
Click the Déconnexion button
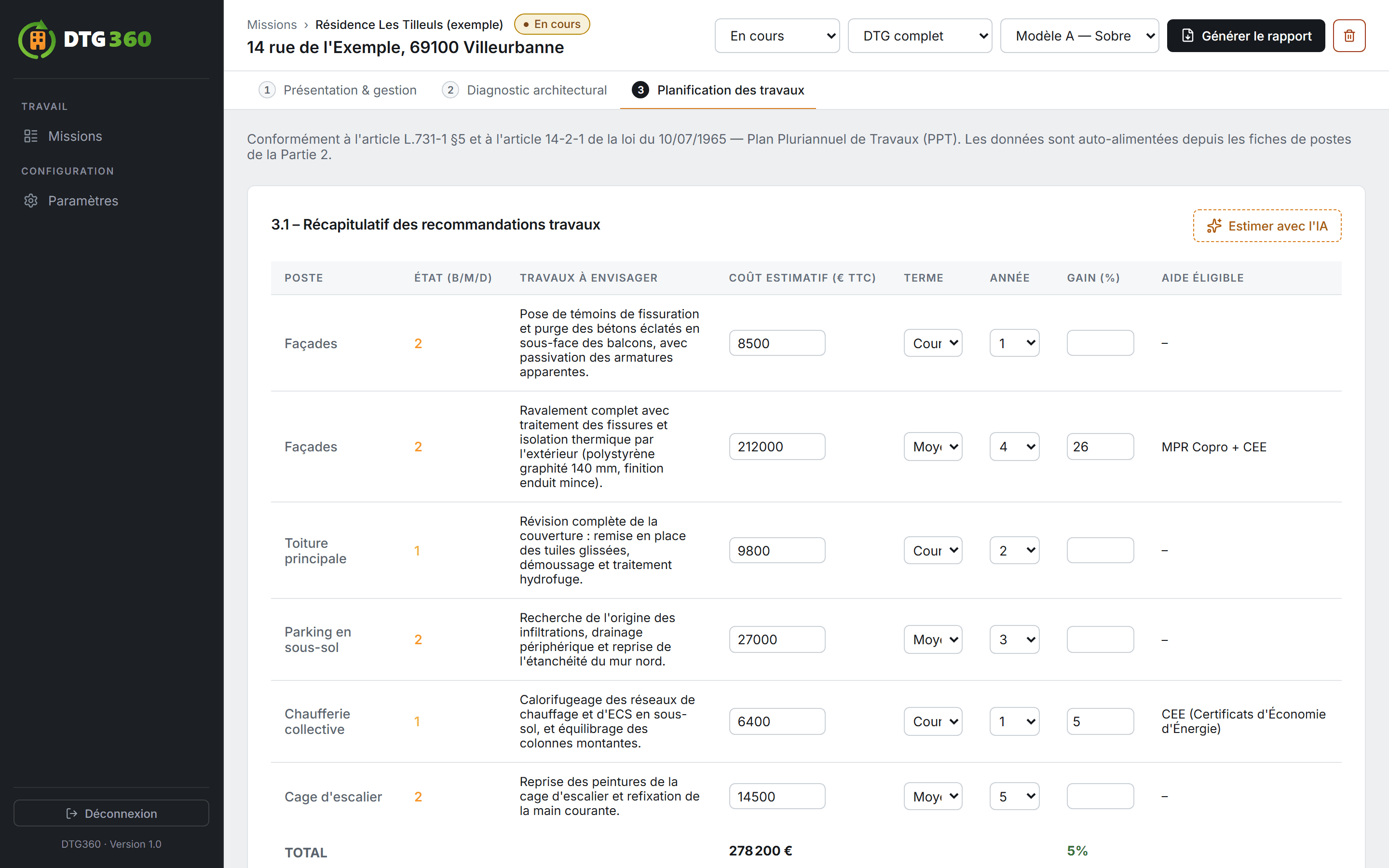point(111,813)
